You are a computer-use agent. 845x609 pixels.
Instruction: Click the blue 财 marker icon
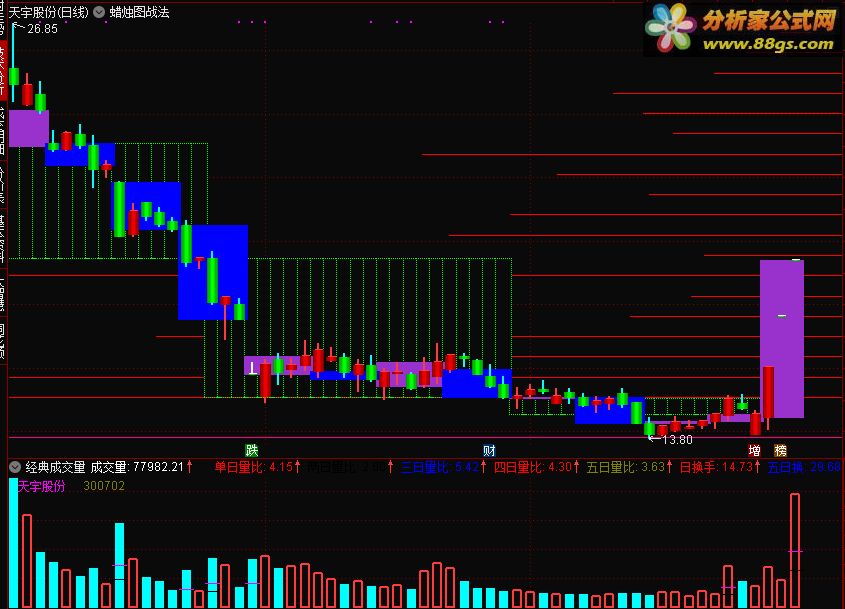489,450
